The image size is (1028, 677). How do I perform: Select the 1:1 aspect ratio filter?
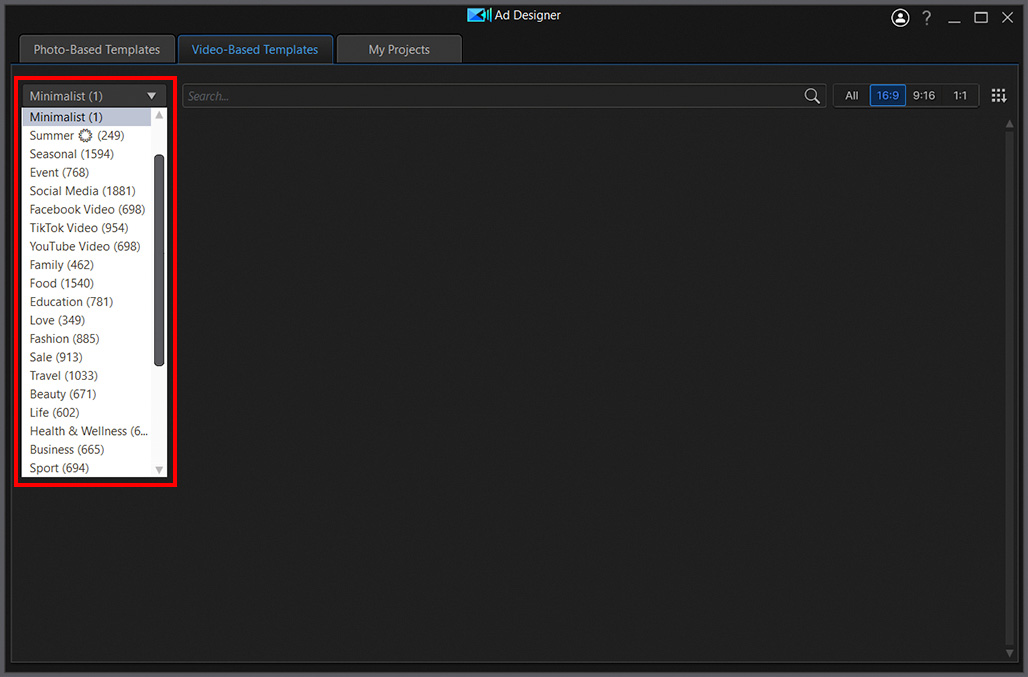click(960, 96)
